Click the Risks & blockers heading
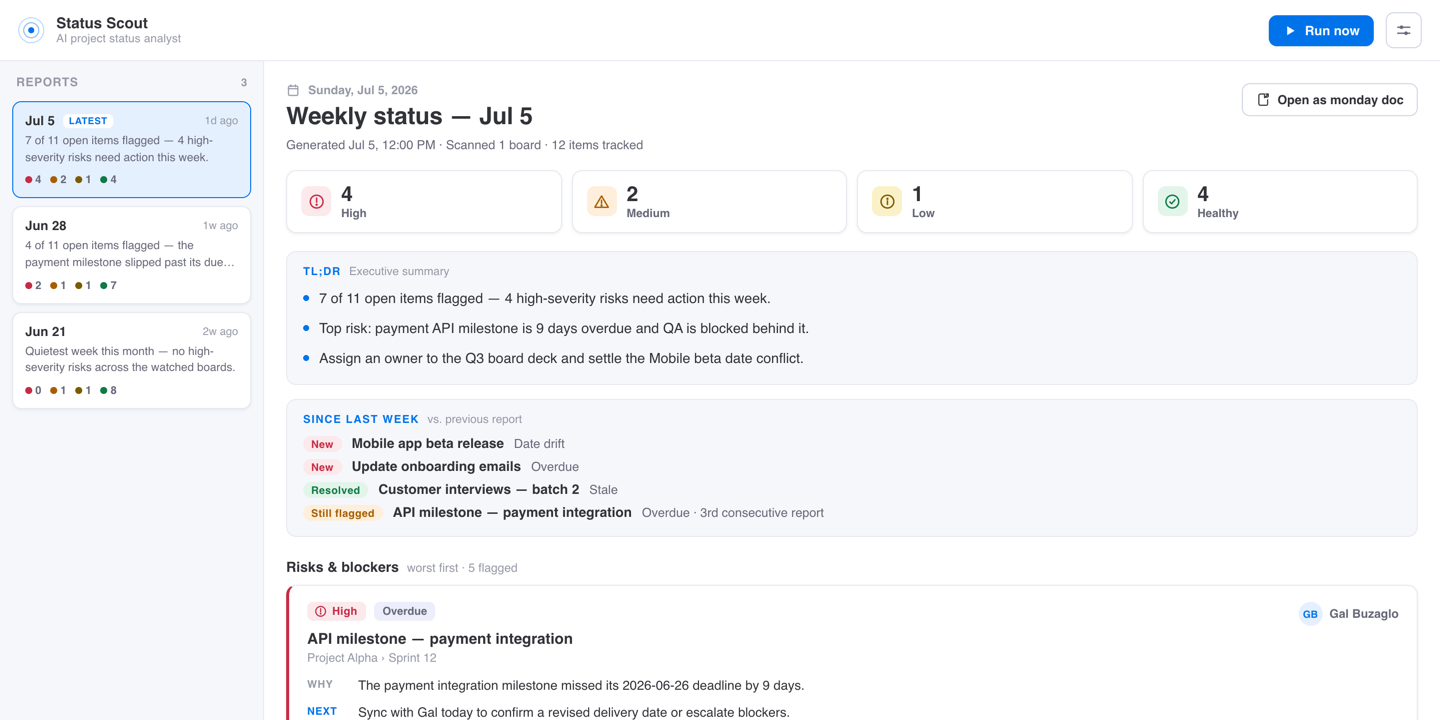Image resolution: width=1440 pixels, height=720 pixels. pos(342,567)
